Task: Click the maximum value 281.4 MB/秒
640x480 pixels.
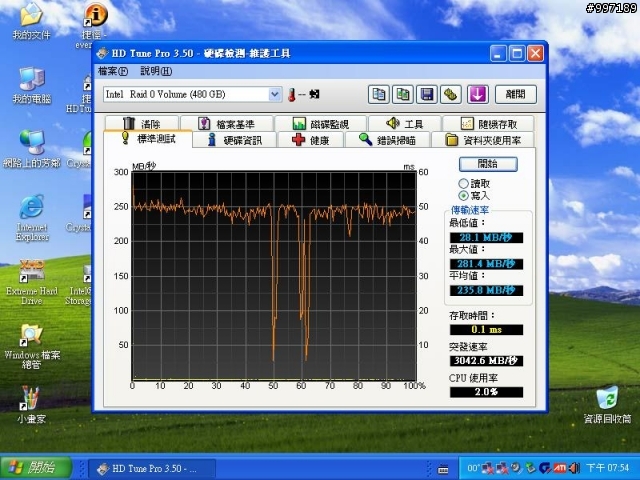Action: click(x=486, y=264)
